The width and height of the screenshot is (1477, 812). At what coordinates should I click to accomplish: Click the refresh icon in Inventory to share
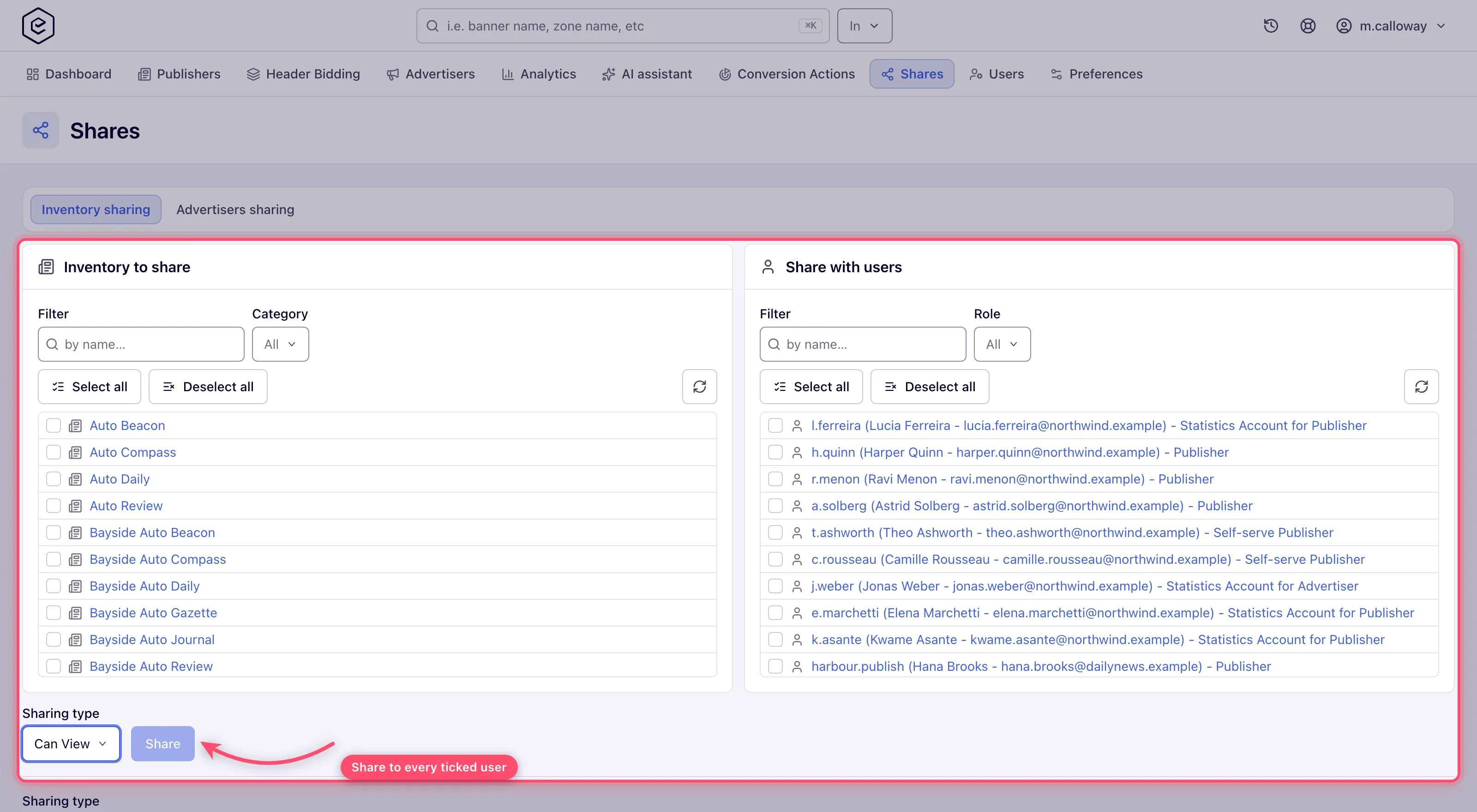[700, 387]
